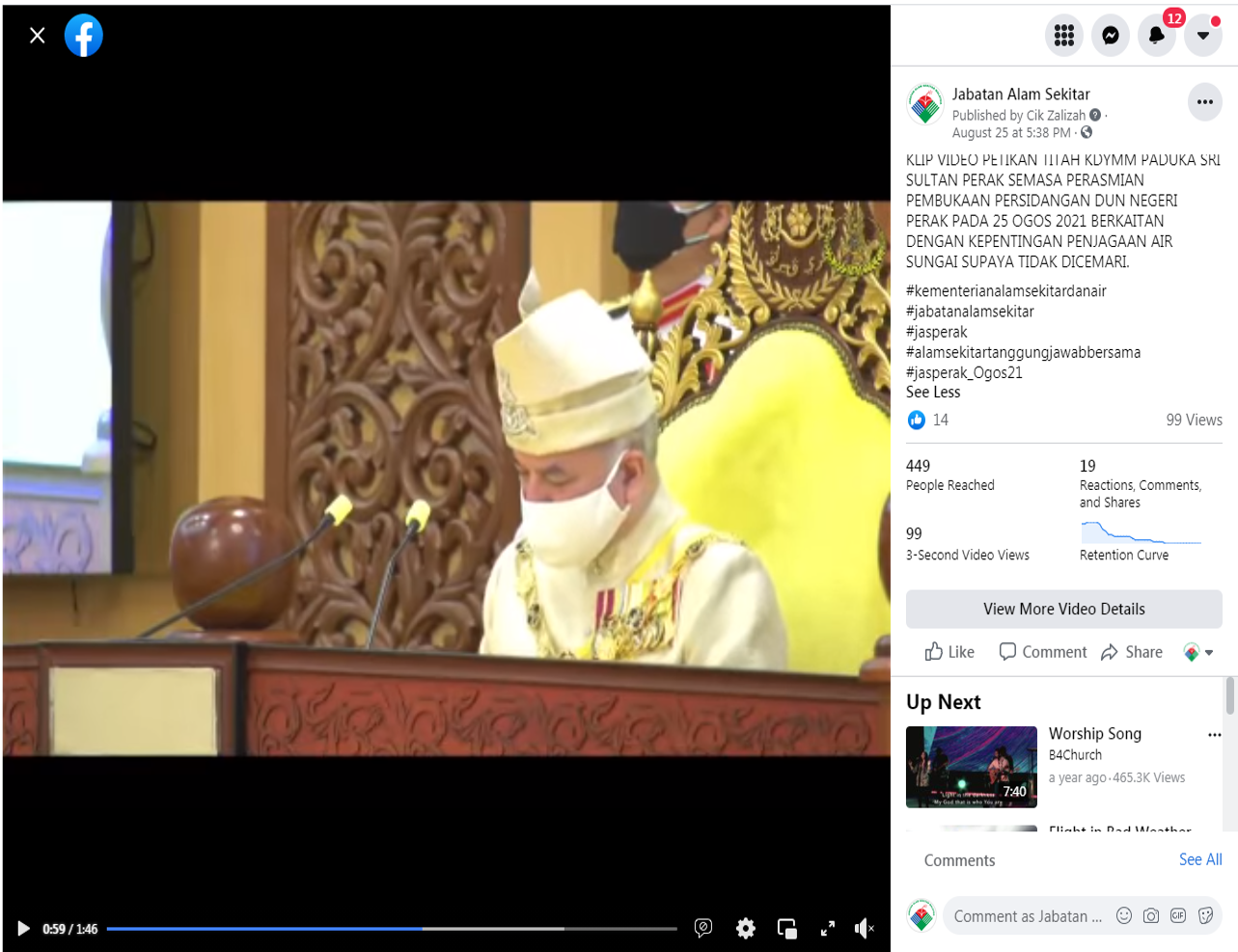1238x952 pixels.
Task: Click Published by Cik Zalizah text
Action: coord(1019,116)
